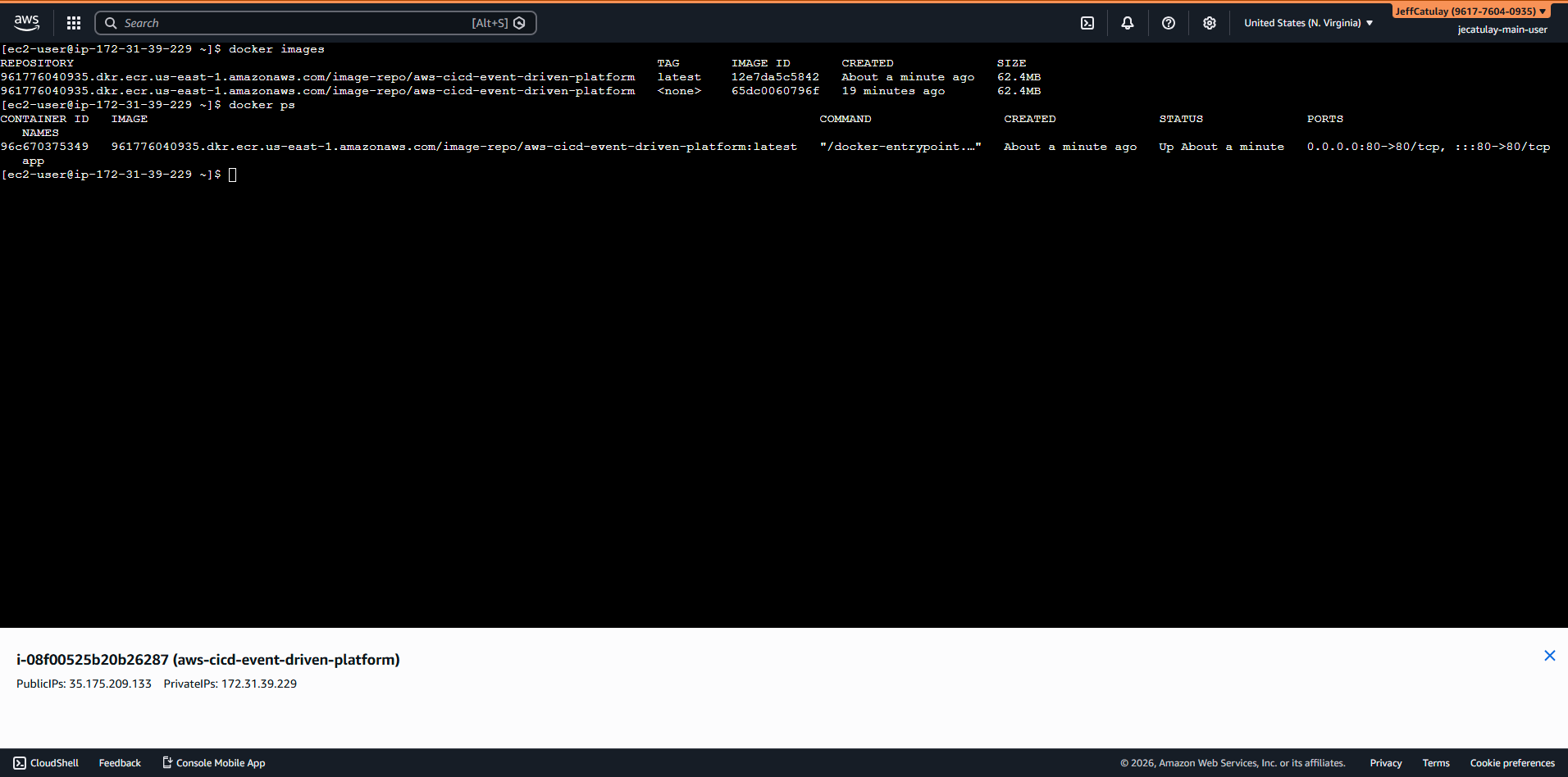Click the REPOSITORY column header

[x=37, y=63]
